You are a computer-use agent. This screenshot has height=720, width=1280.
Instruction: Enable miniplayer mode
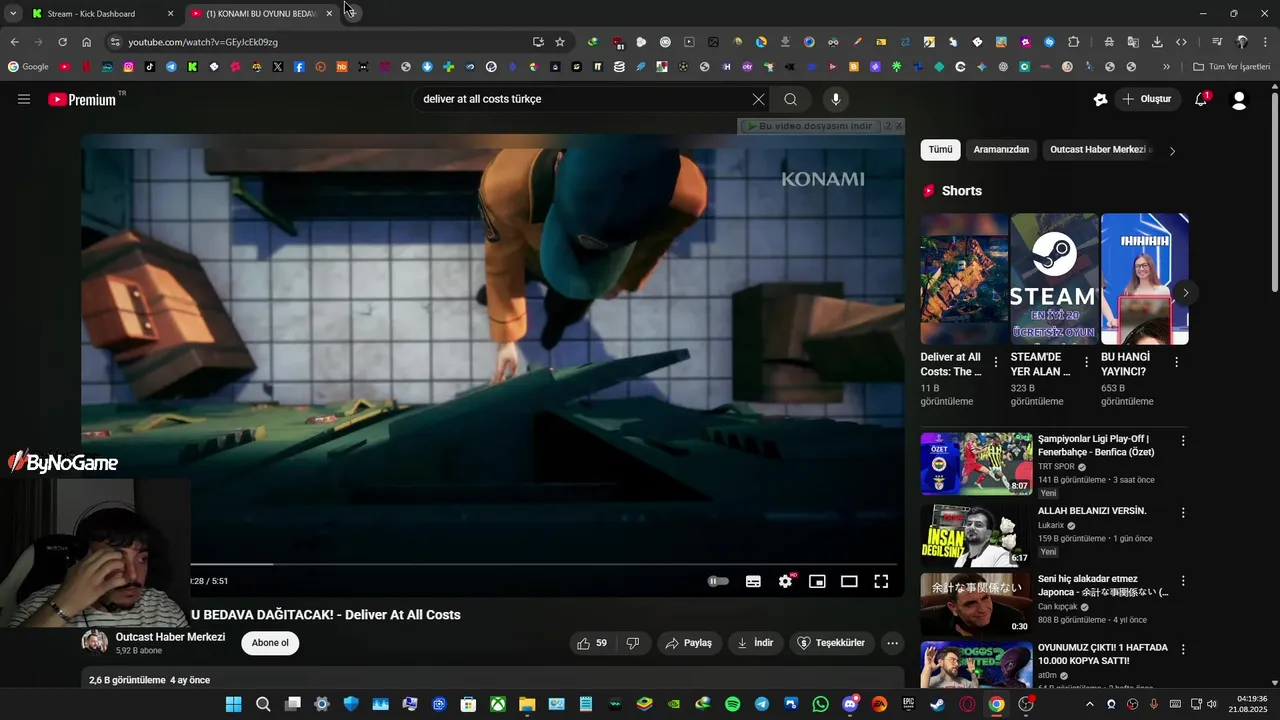pyautogui.click(x=817, y=581)
